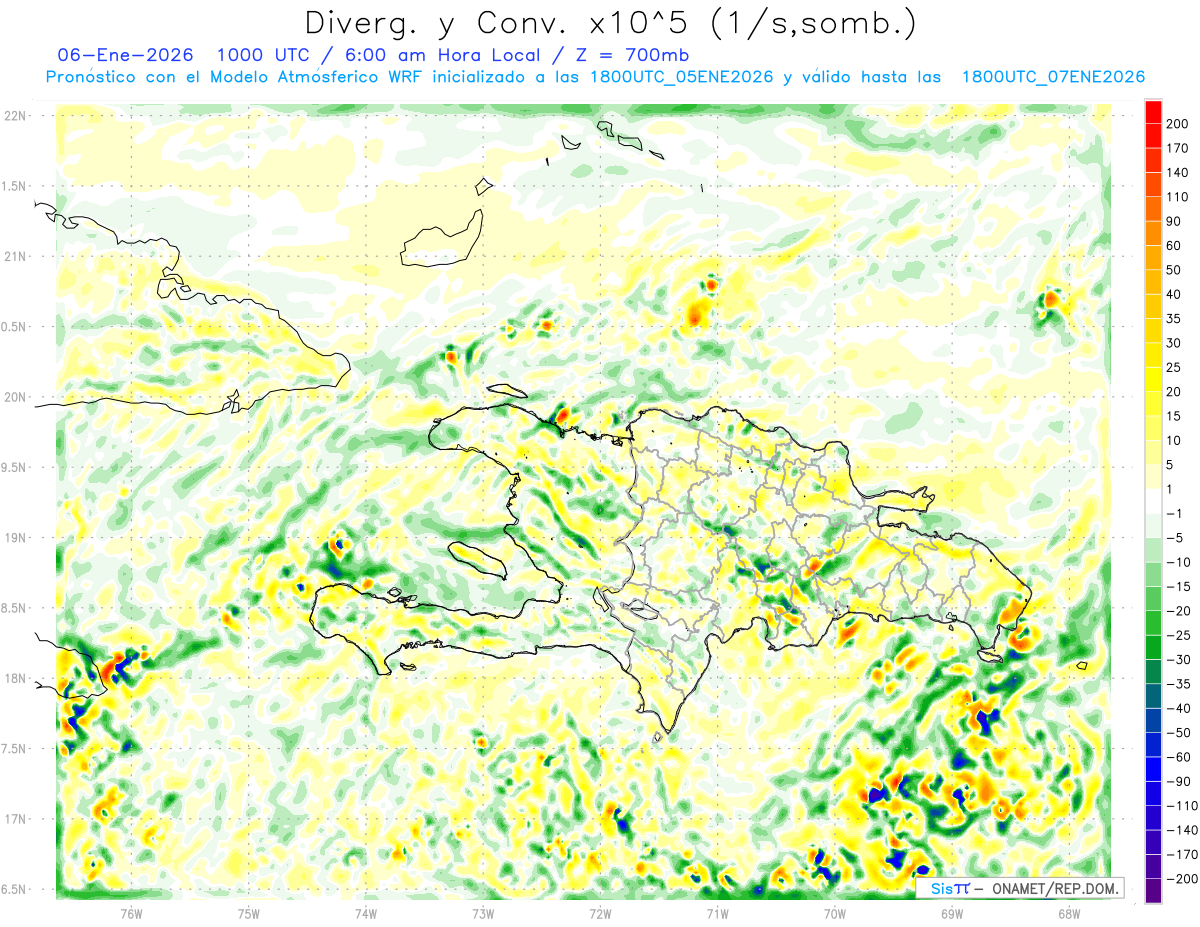The width and height of the screenshot is (1200, 927).
Task: Click the "70W" longitude label
Action: [x=835, y=914]
